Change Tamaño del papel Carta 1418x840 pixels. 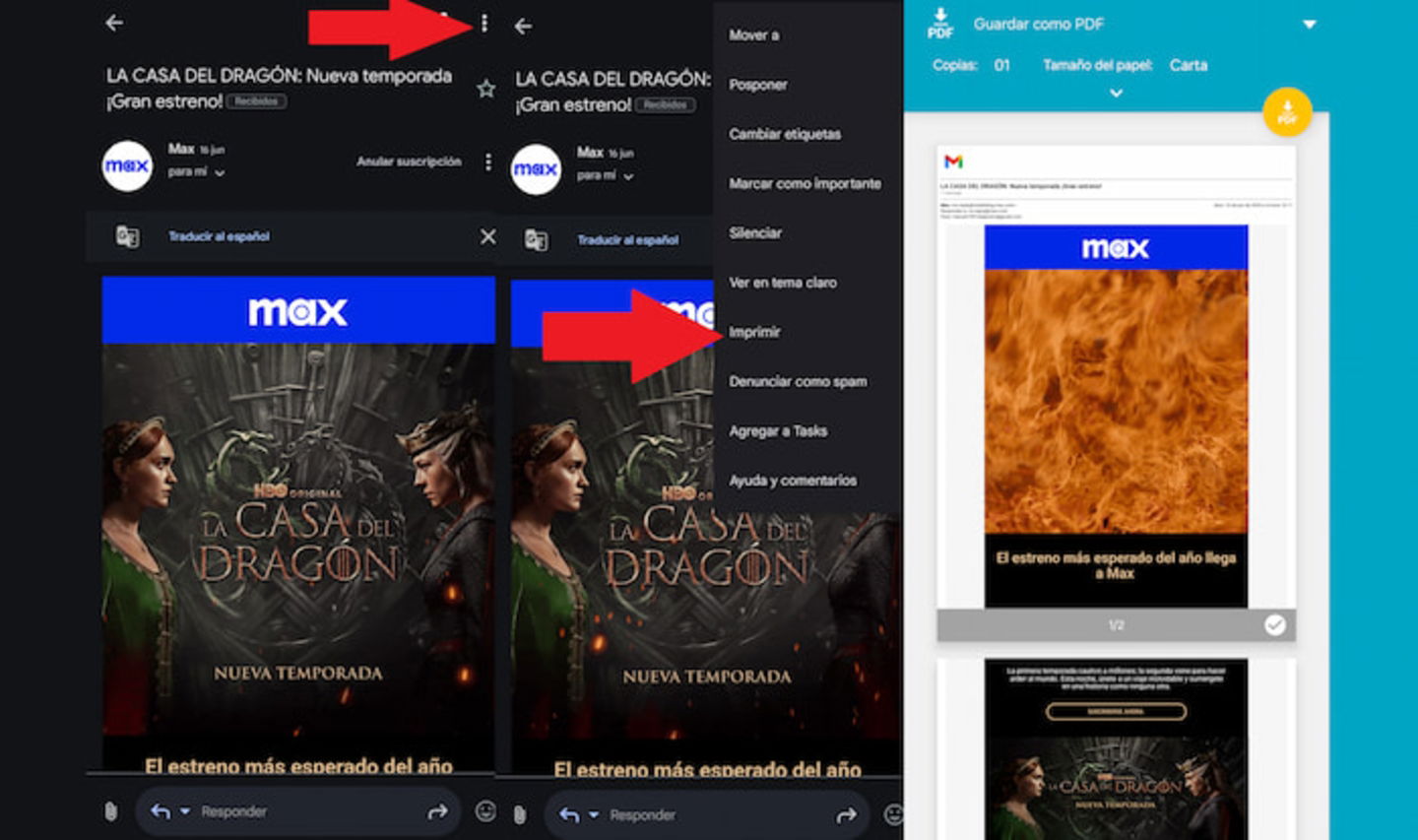coord(1188,65)
